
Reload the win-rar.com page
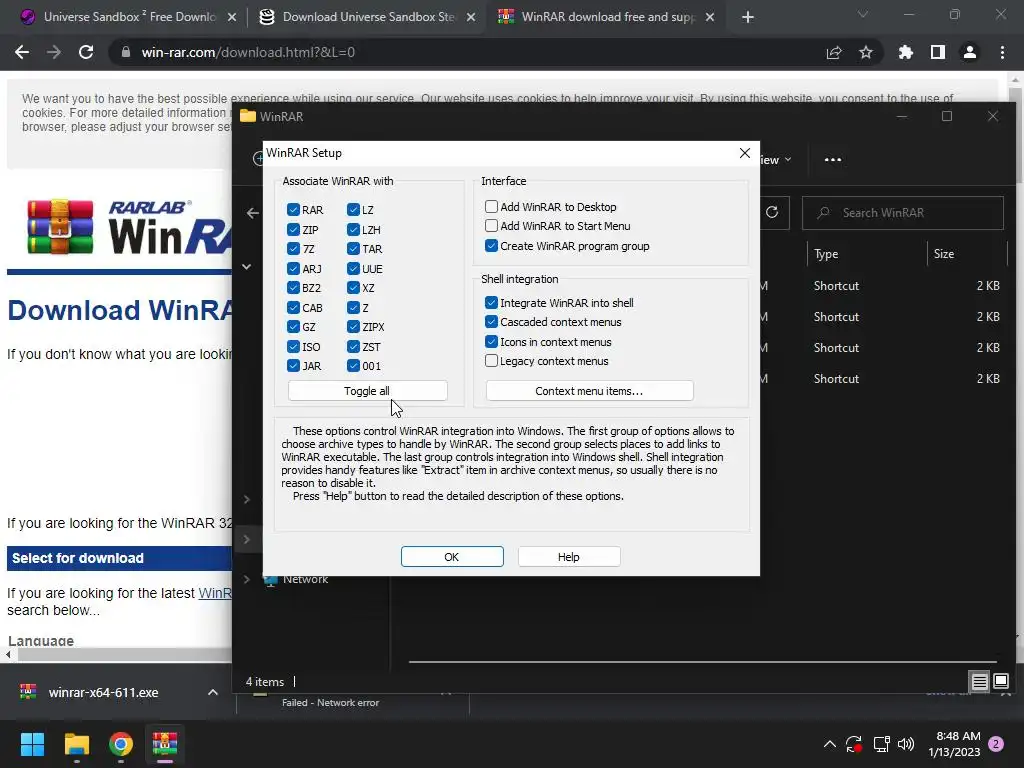(86, 52)
